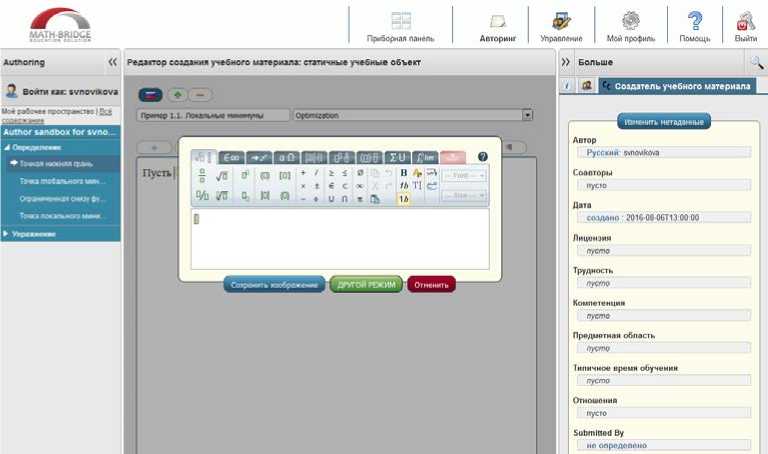Open the matrices tab in formula editor

[x=314, y=158]
